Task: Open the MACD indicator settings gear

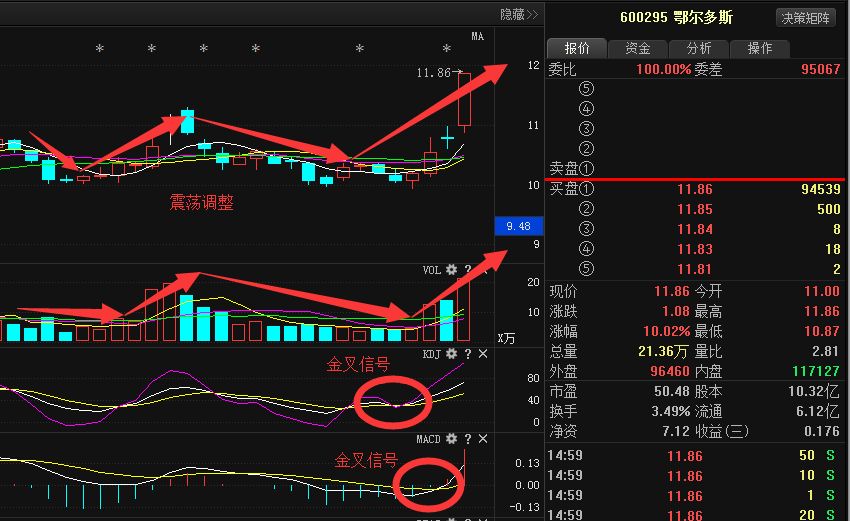Action: pyautogui.click(x=451, y=439)
